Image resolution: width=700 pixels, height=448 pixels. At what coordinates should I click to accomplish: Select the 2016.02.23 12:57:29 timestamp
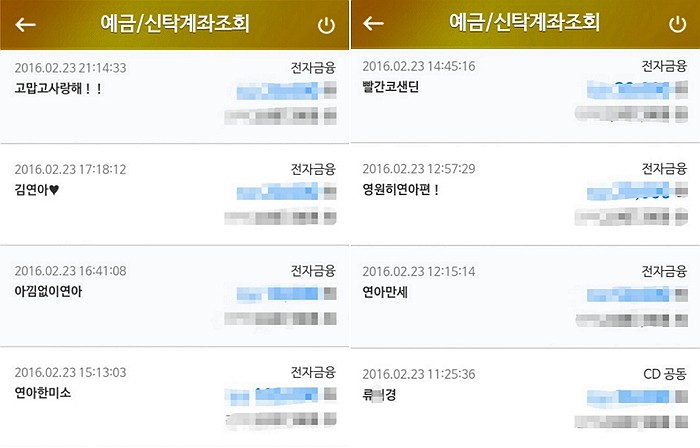[x=419, y=168]
